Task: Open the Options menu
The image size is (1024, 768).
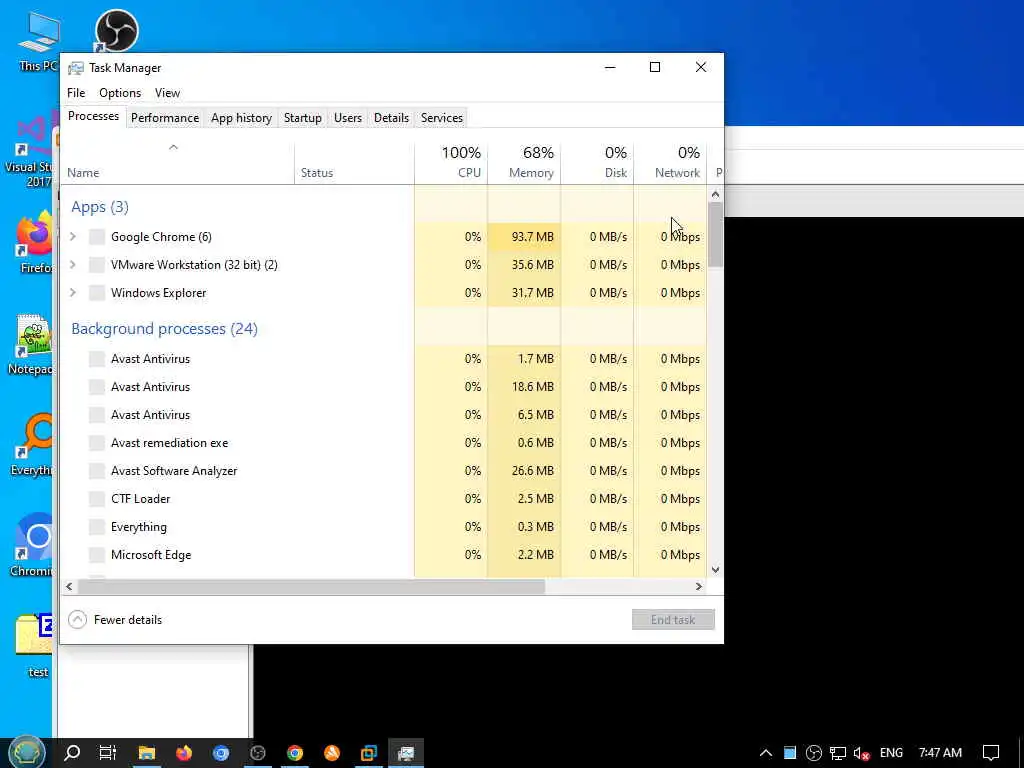Action: tap(120, 93)
